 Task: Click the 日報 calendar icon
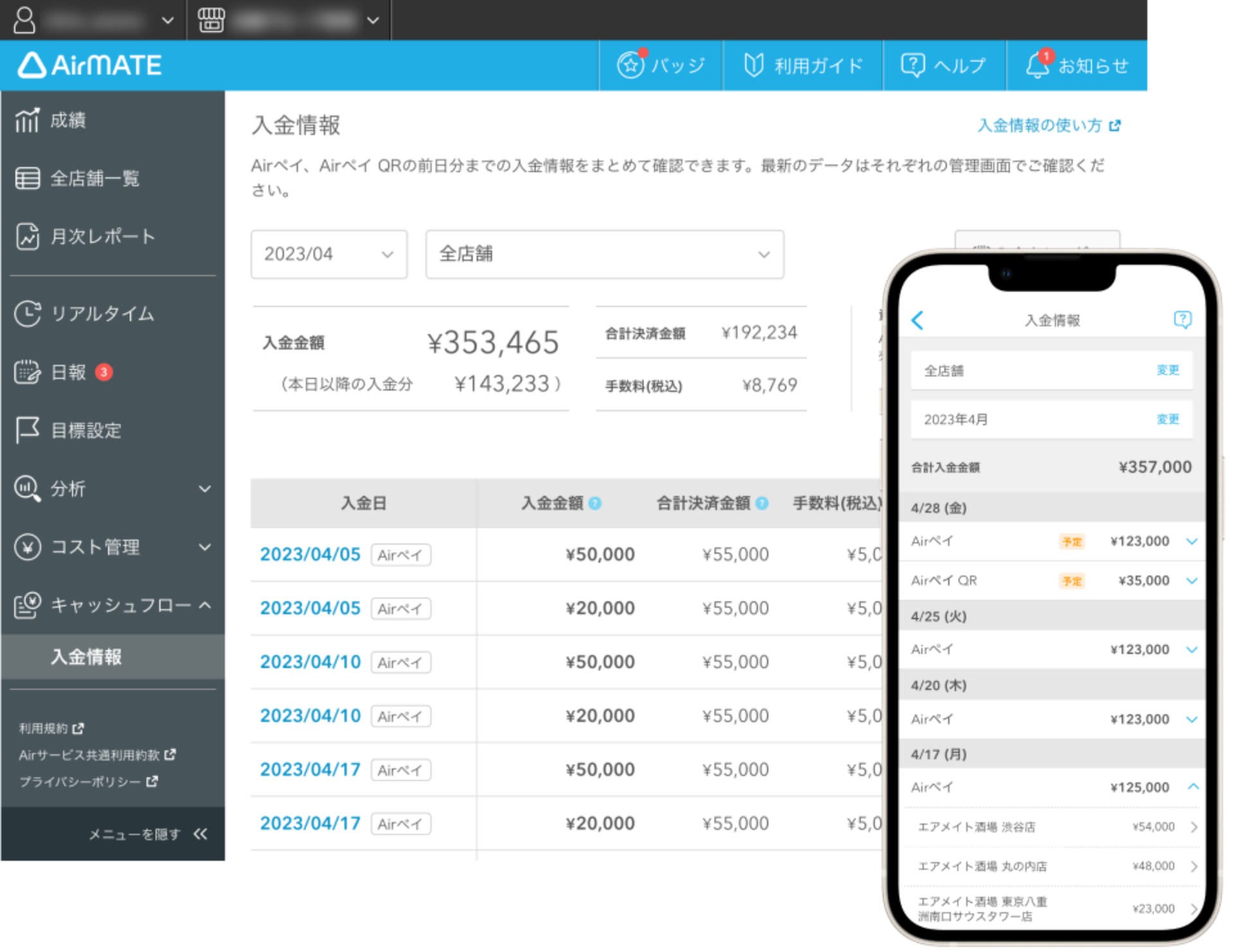pyautogui.click(x=27, y=373)
